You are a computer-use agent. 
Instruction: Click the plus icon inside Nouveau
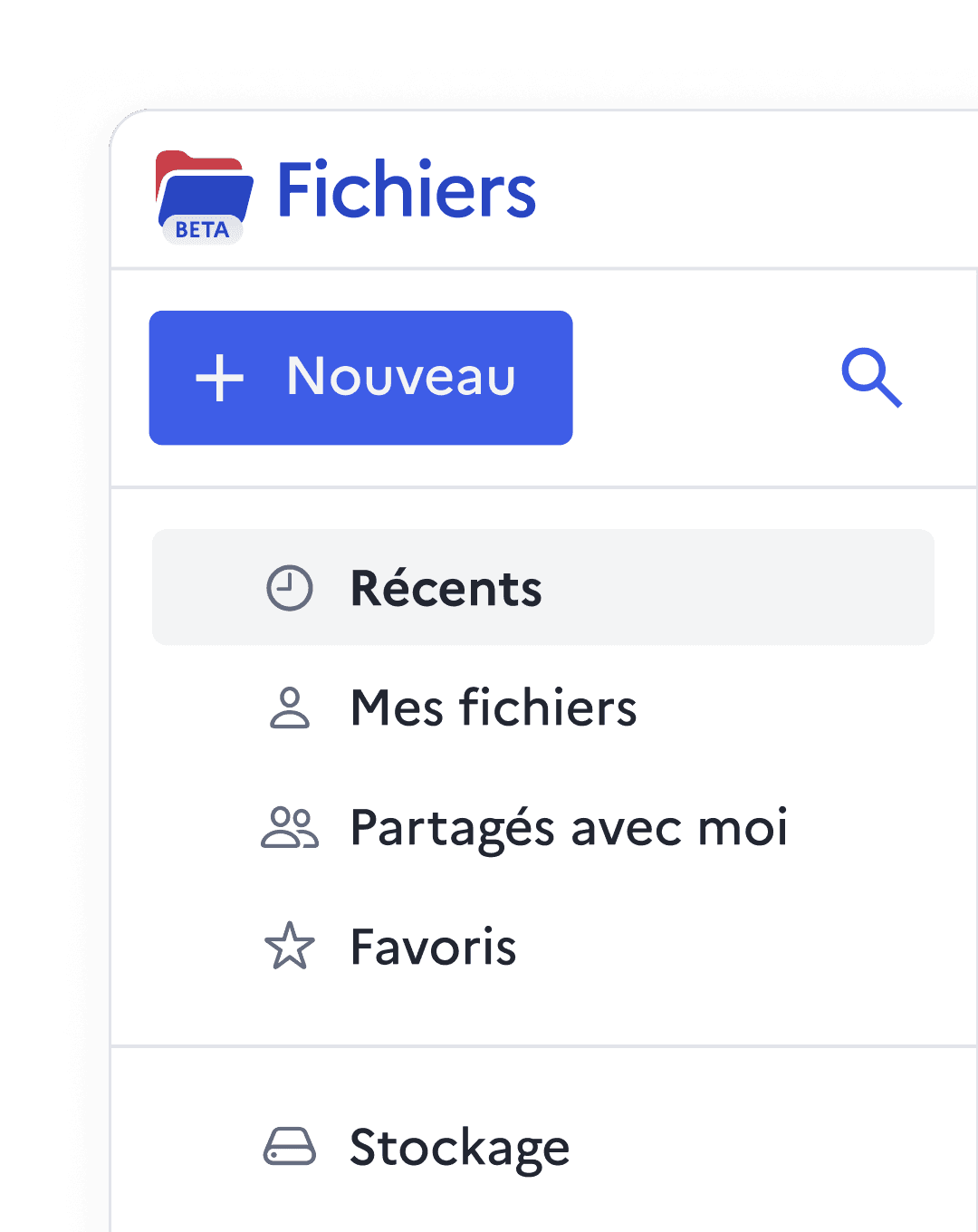(x=220, y=378)
